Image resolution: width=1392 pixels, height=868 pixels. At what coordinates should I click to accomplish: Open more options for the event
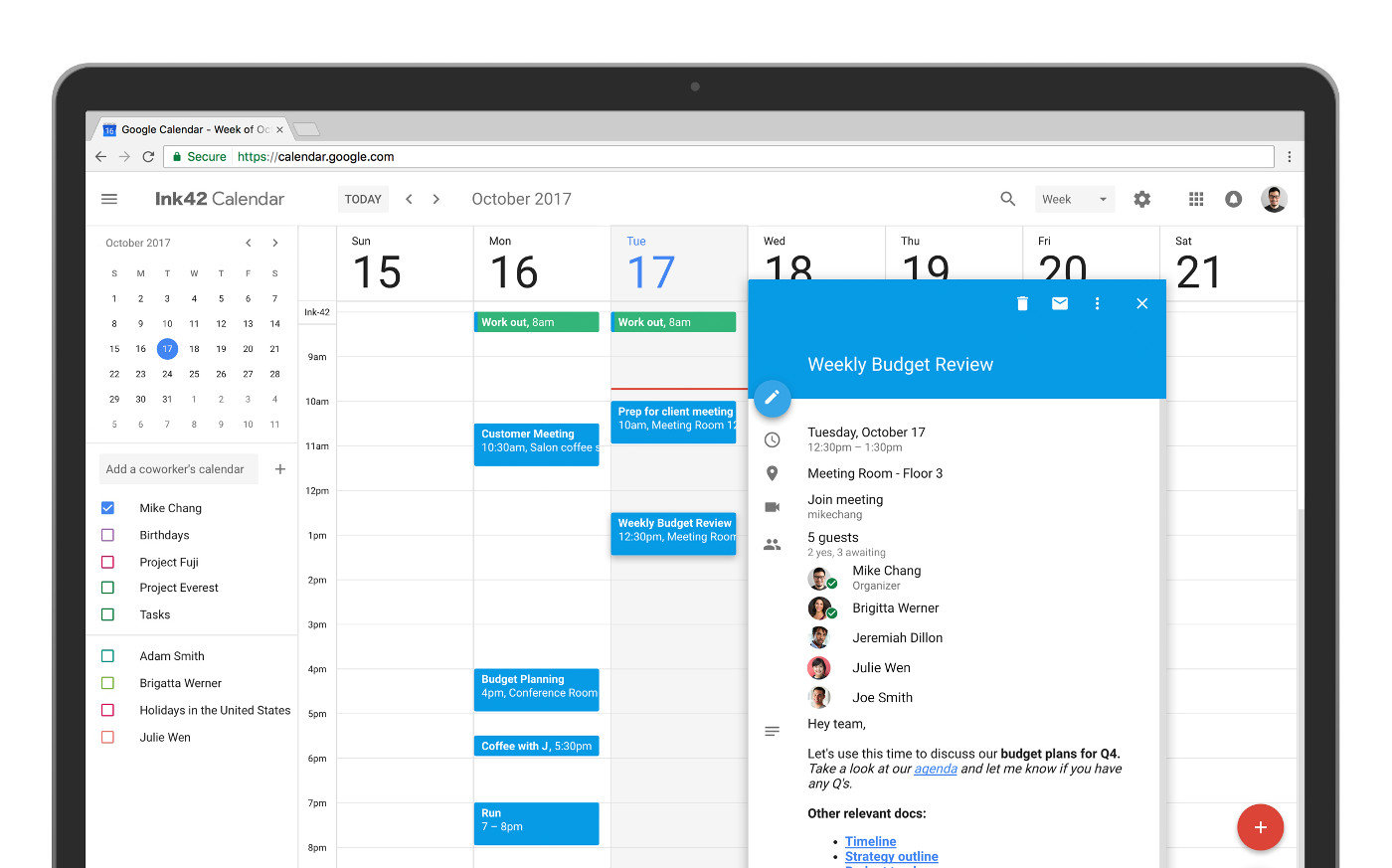[x=1097, y=303]
